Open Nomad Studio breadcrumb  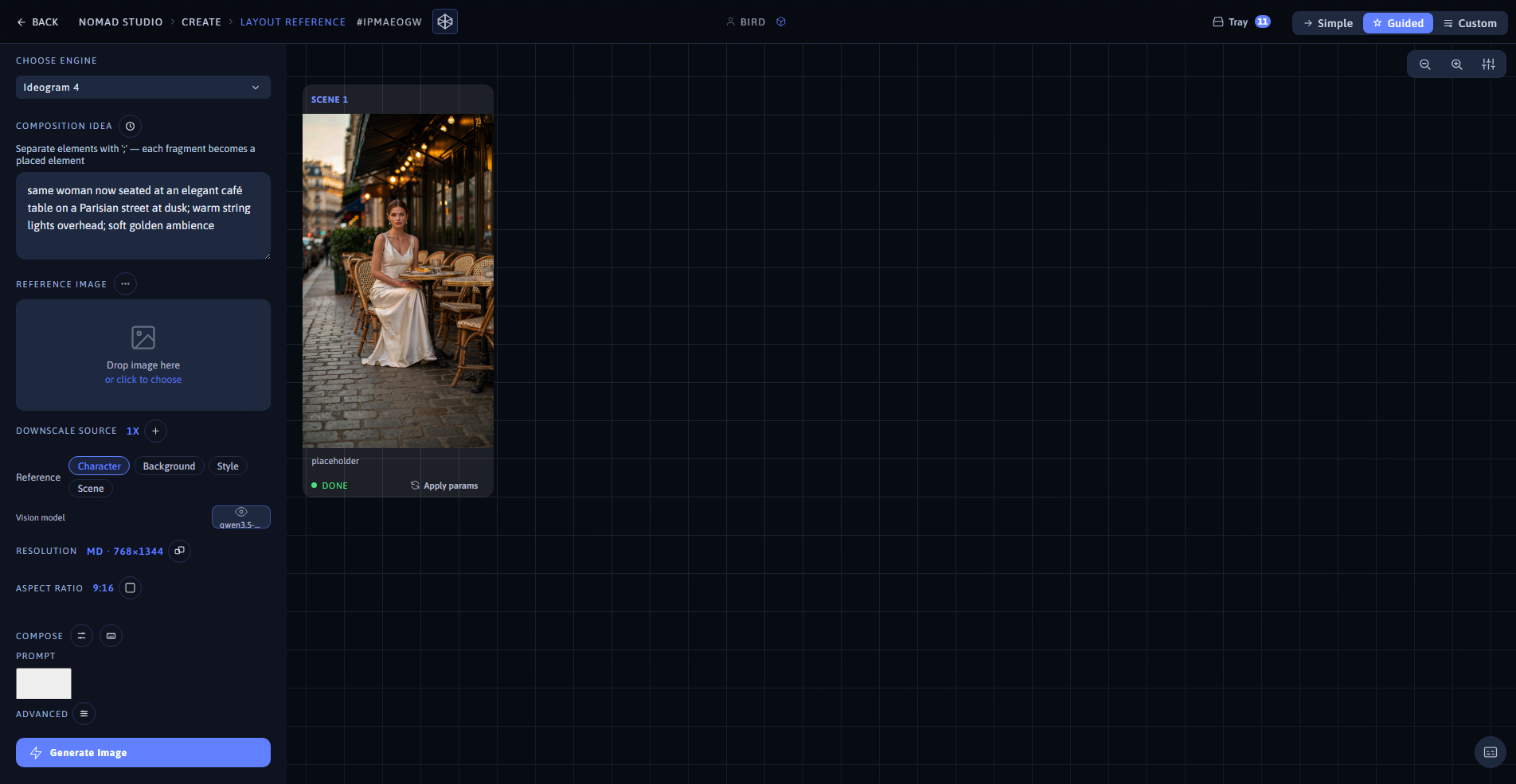click(121, 22)
